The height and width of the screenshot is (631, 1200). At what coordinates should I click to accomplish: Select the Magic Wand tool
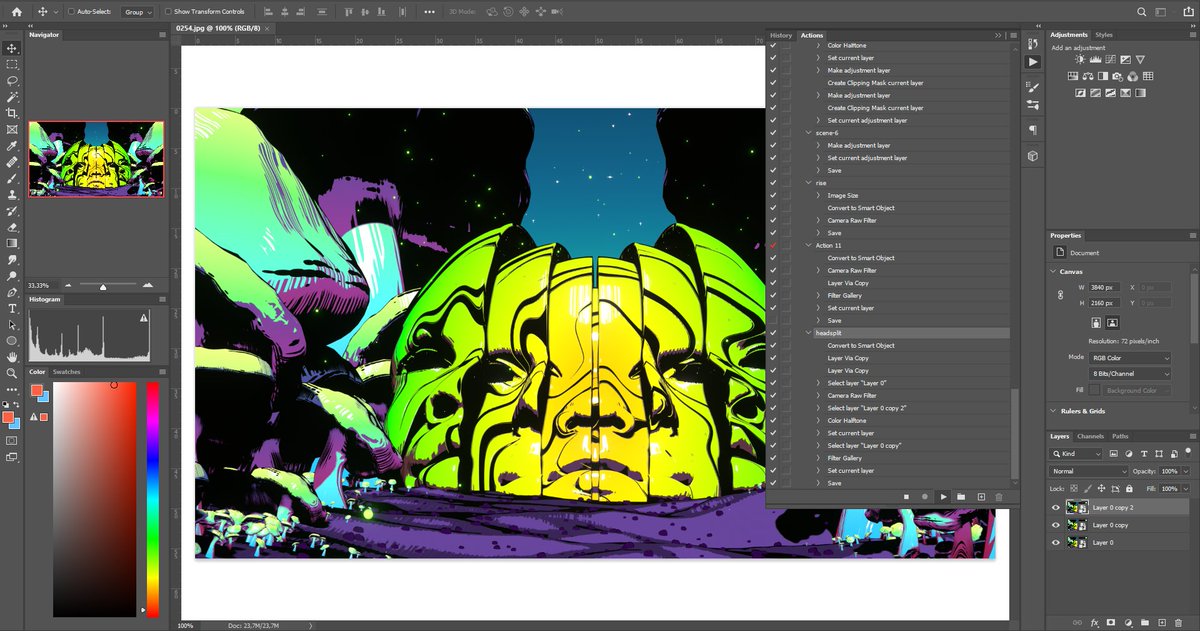click(x=12, y=97)
